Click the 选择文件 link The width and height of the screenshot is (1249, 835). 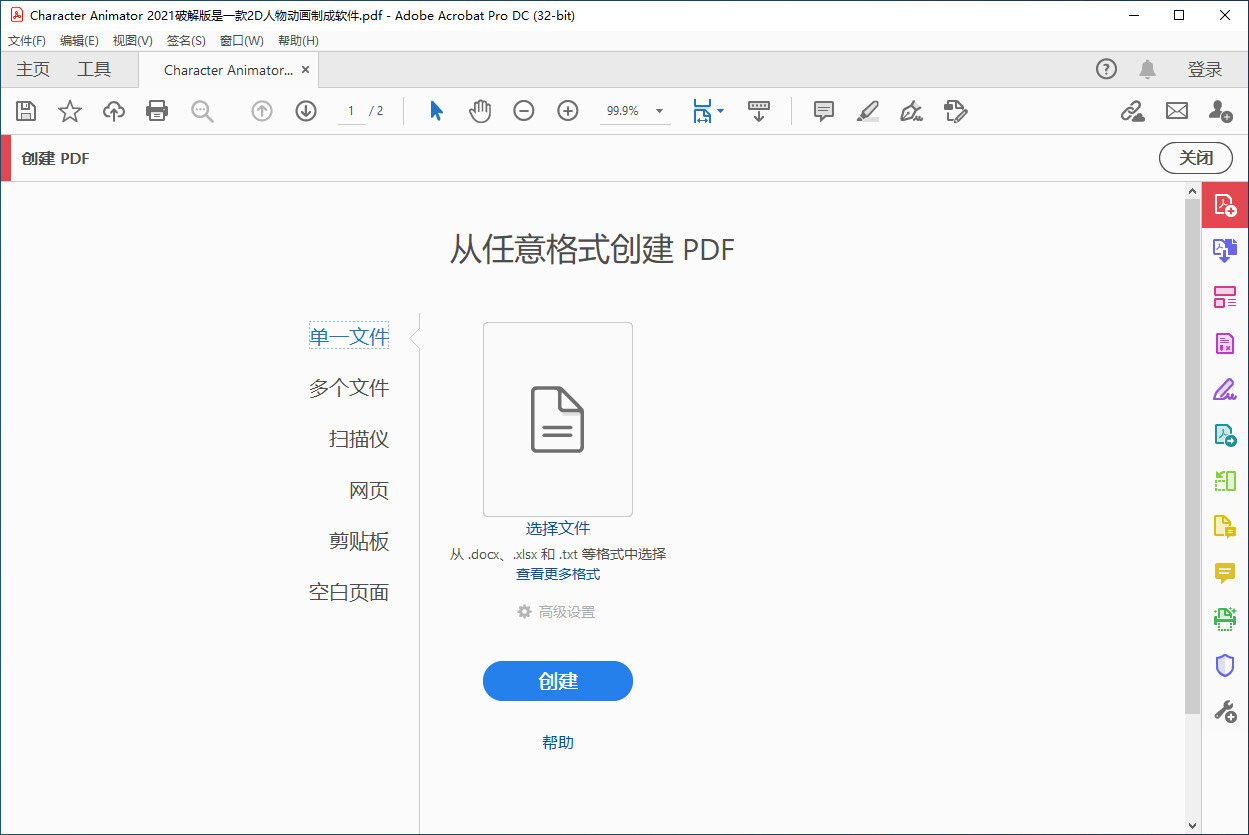[558, 529]
